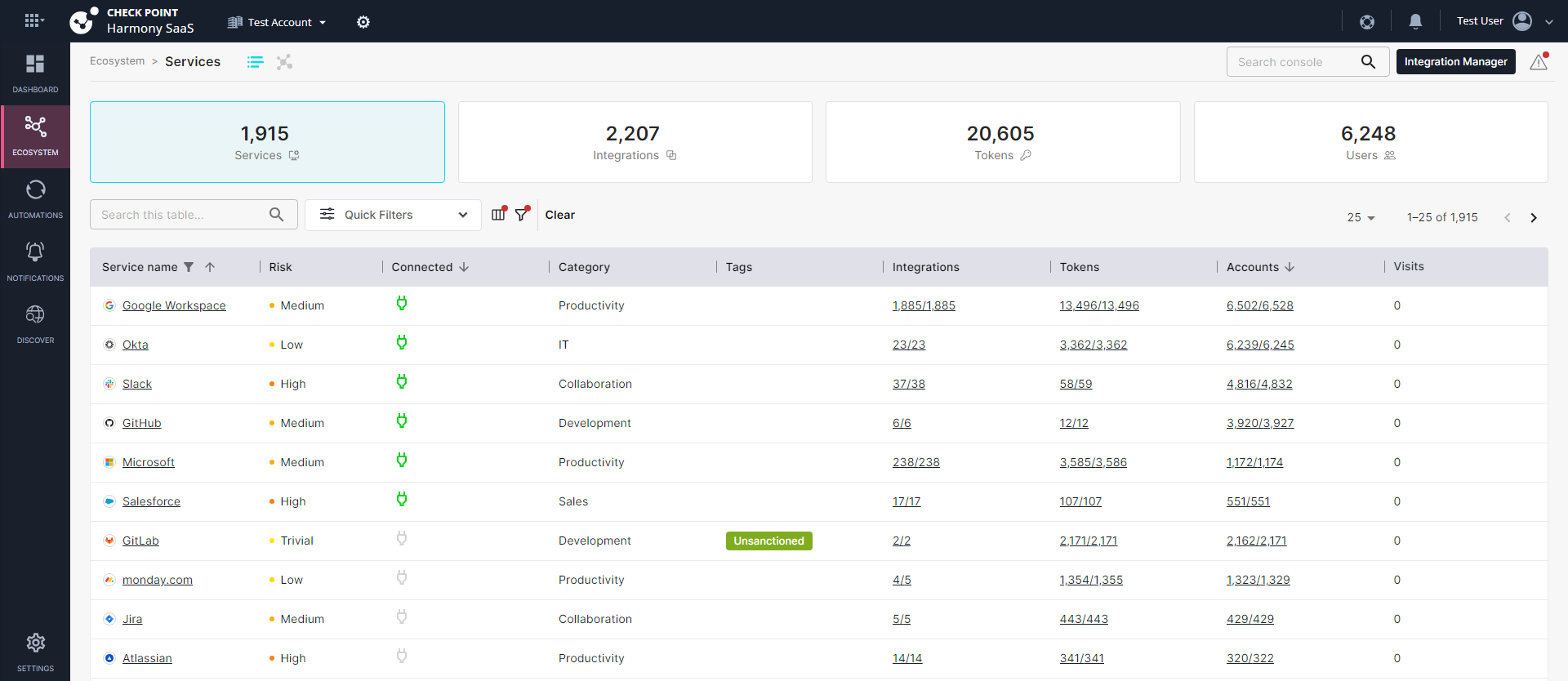Screen dimensions: 1568x681
Task: Click the Check Point Harmony SaaS logo
Action: 131,21
